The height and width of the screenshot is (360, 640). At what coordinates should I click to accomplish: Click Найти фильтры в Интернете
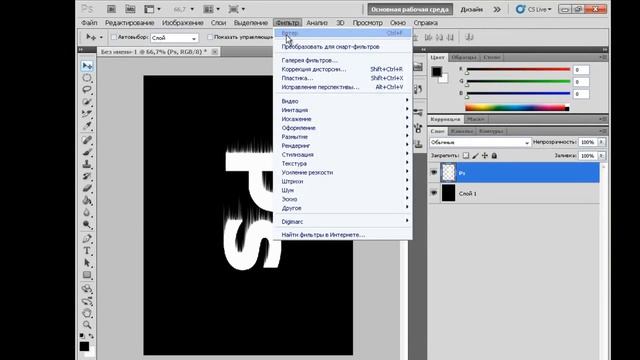(323, 235)
